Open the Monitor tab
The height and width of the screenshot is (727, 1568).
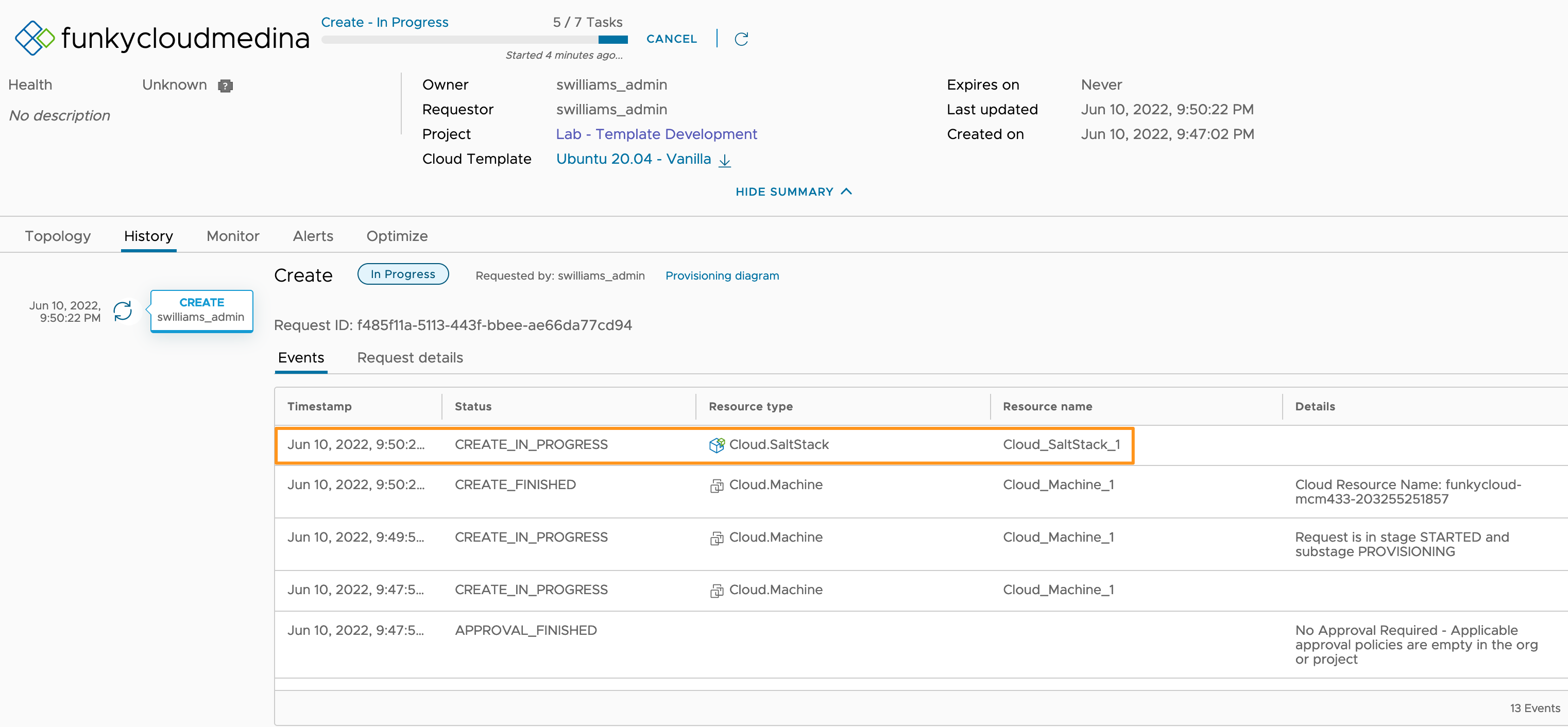[233, 236]
